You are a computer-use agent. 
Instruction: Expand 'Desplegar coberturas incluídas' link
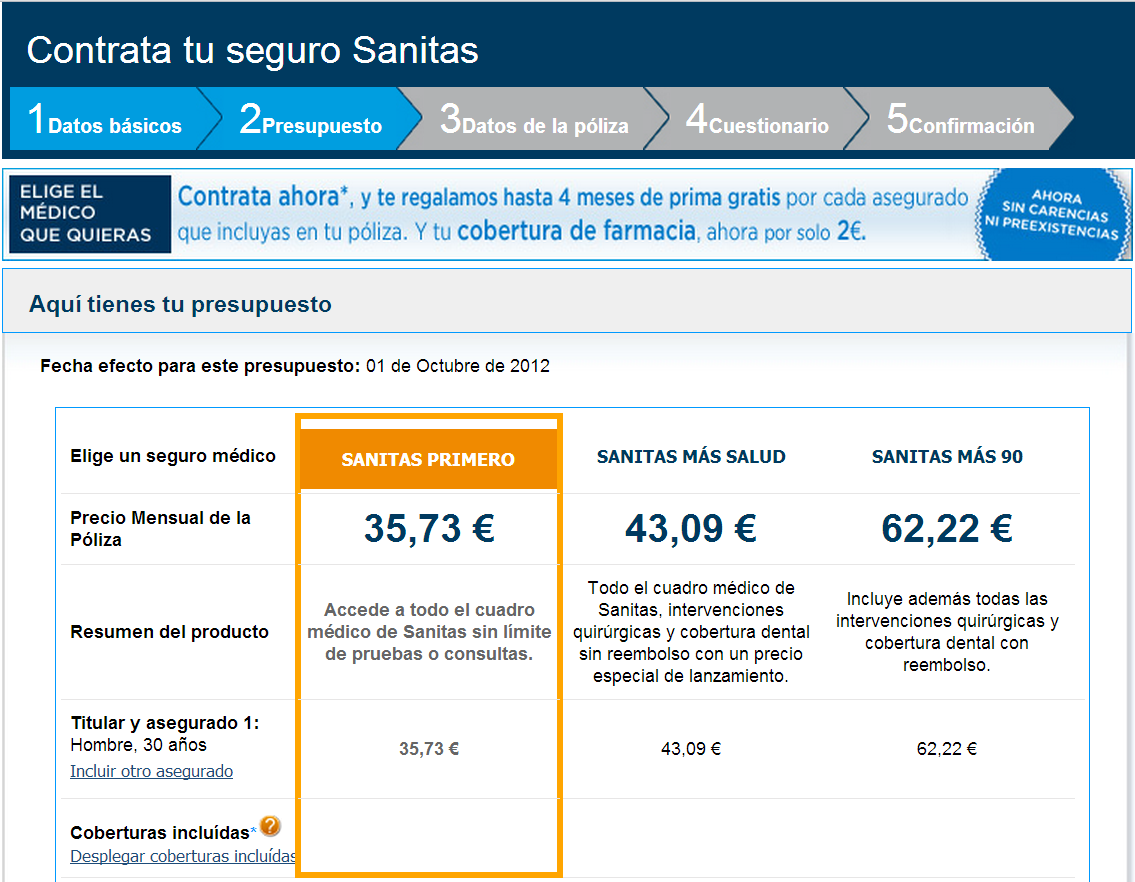click(183, 857)
